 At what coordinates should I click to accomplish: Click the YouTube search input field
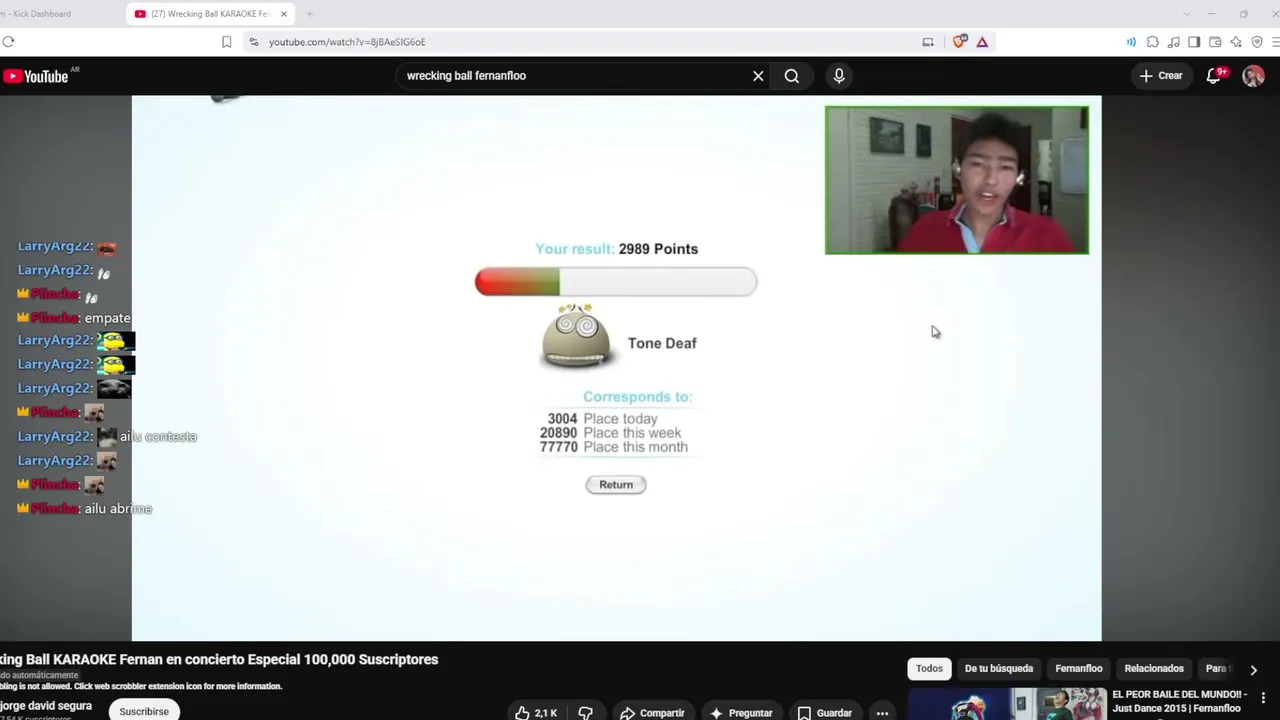tap(575, 76)
